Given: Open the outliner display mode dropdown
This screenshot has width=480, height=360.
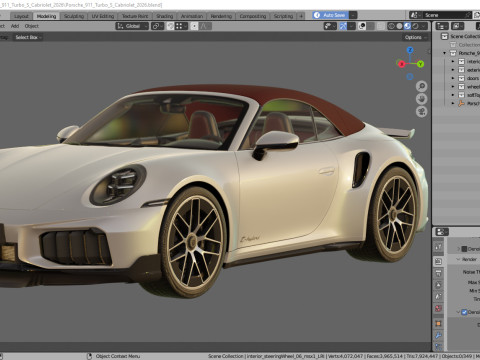Looking at the screenshot, I should click(458, 26).
